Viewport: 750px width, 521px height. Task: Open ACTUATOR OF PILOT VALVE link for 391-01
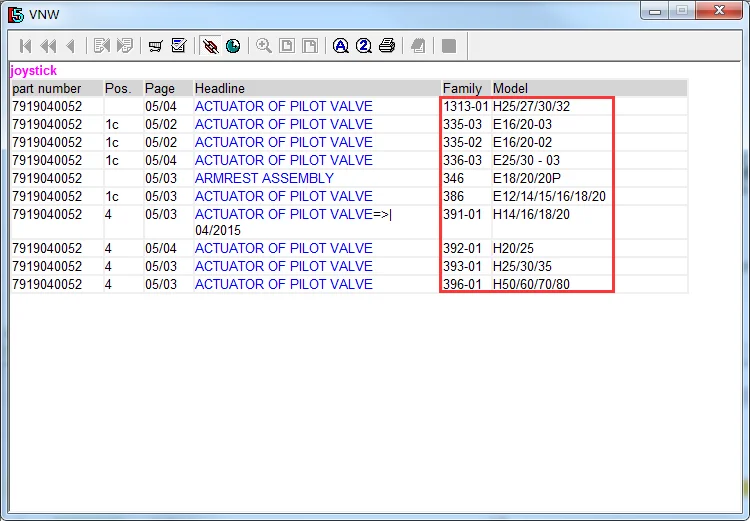coord(284,214)
